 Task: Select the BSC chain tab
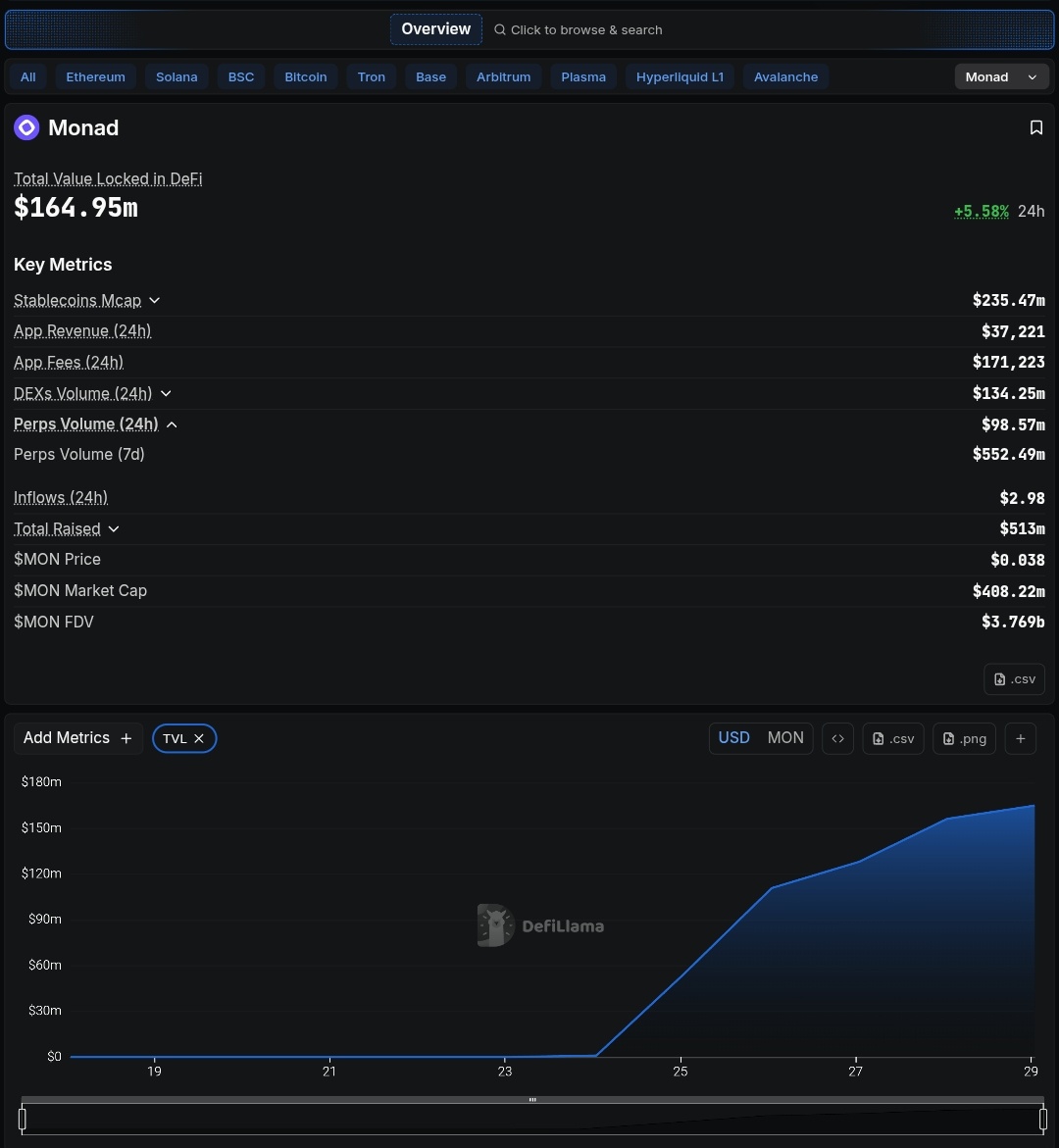point(241,76)
